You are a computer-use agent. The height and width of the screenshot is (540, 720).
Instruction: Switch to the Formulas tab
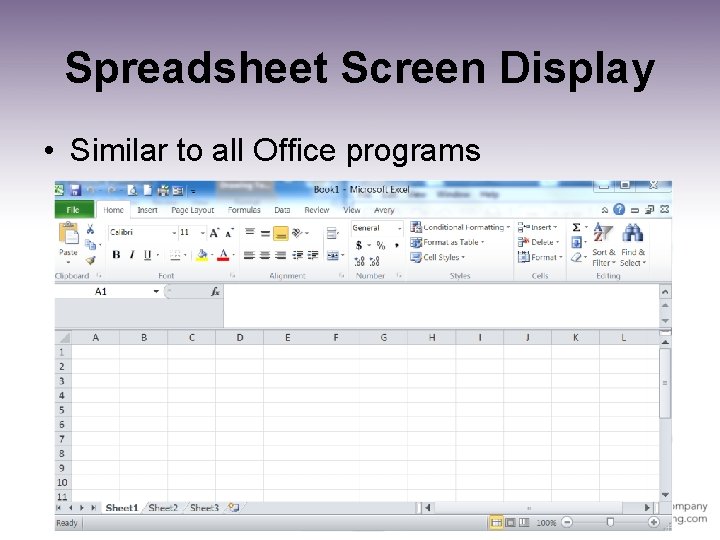pos(244,210)
